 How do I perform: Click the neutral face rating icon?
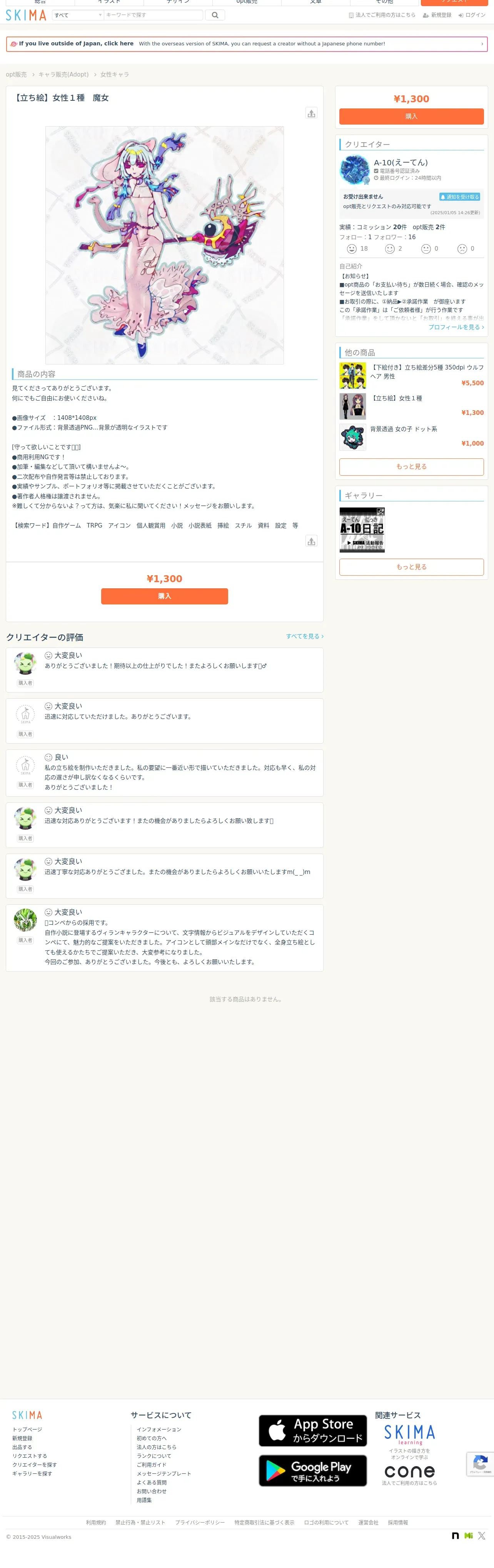click(426, 249)
